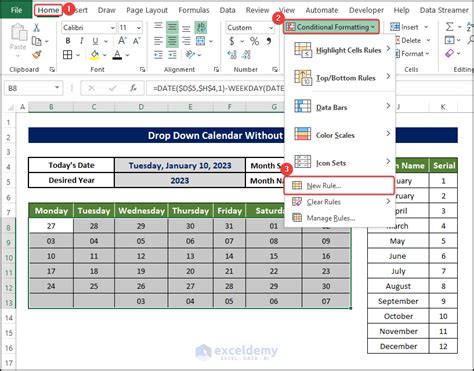
Task: Click the Borders grid icon
Action: [68, 55]
